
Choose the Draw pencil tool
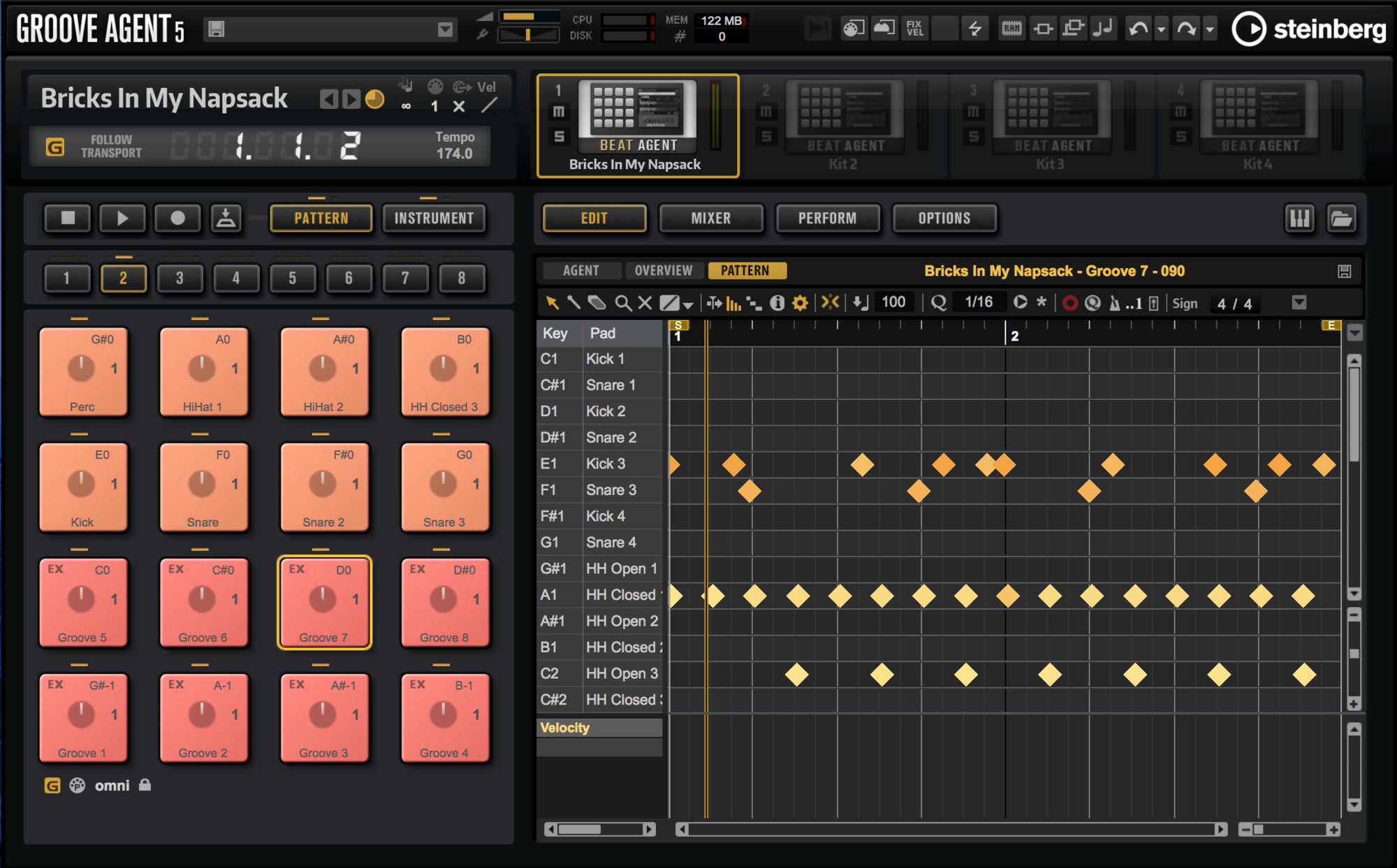(573, 302)
